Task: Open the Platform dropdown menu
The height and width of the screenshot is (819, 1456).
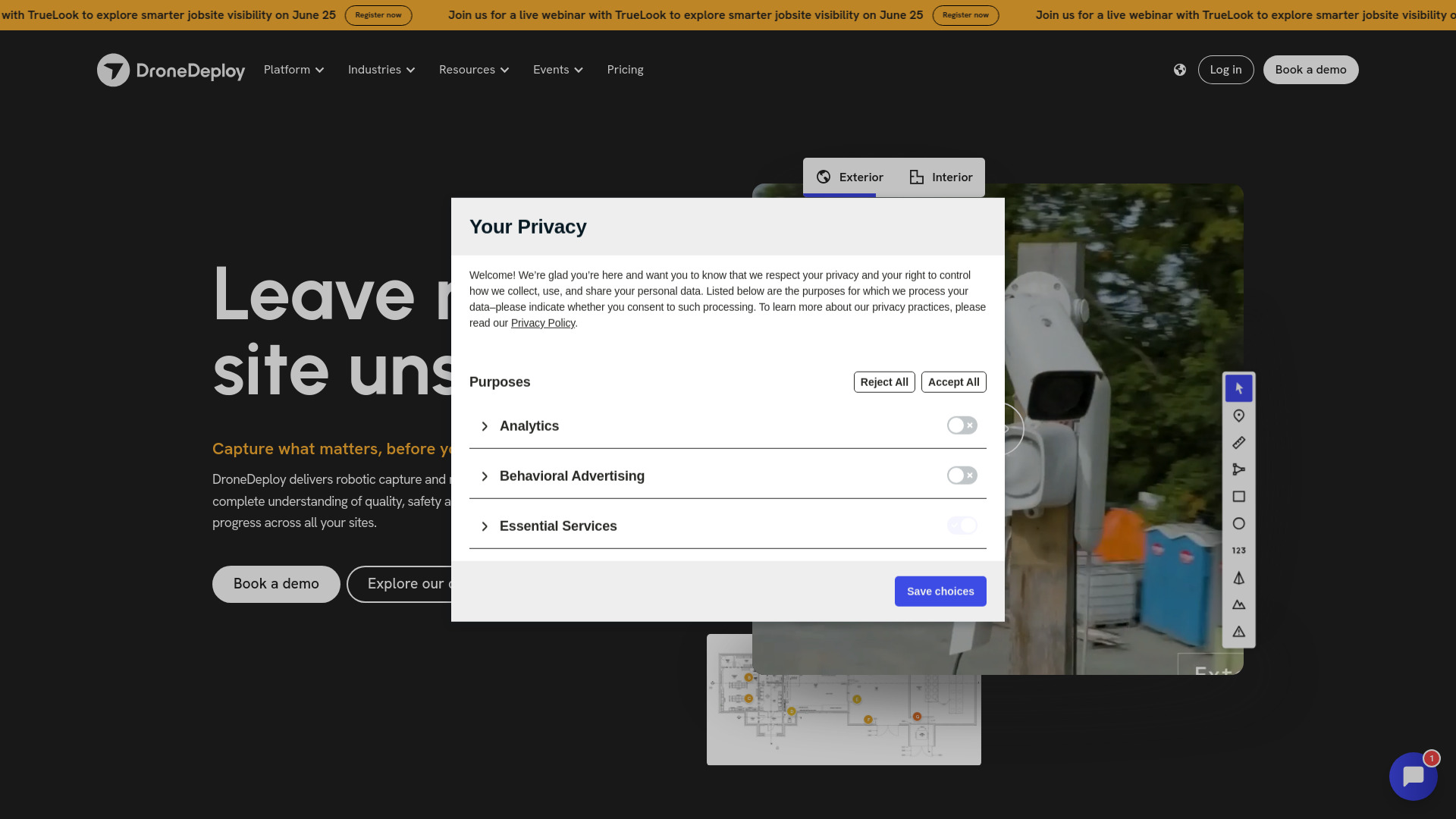Action: (x=293, y=69)
